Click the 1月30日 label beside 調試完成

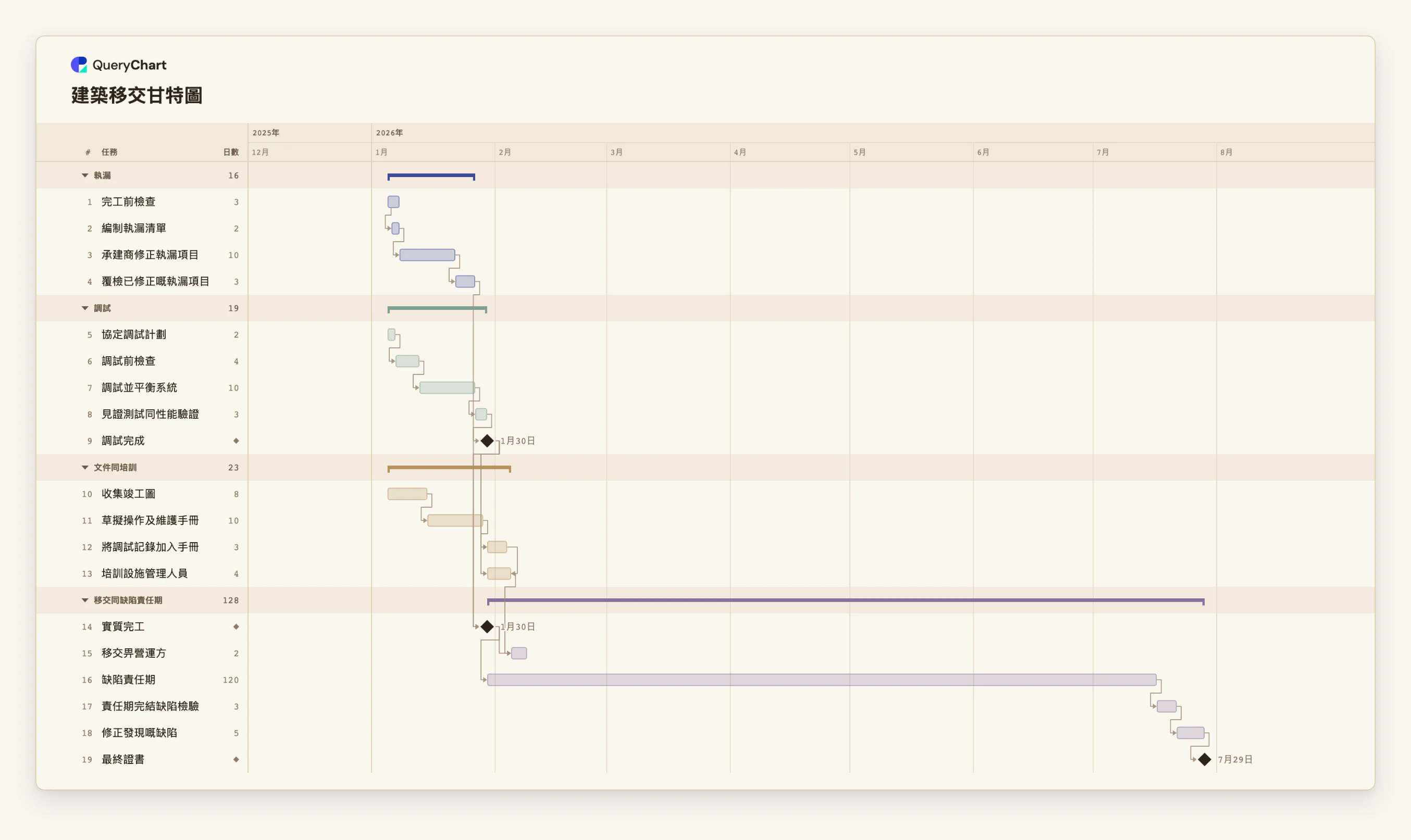pos(517,441)
